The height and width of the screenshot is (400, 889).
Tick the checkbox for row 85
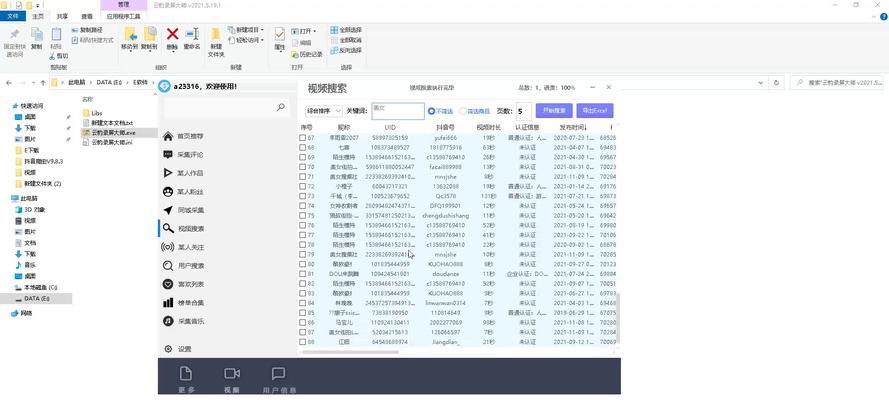(x=303, y=313)
